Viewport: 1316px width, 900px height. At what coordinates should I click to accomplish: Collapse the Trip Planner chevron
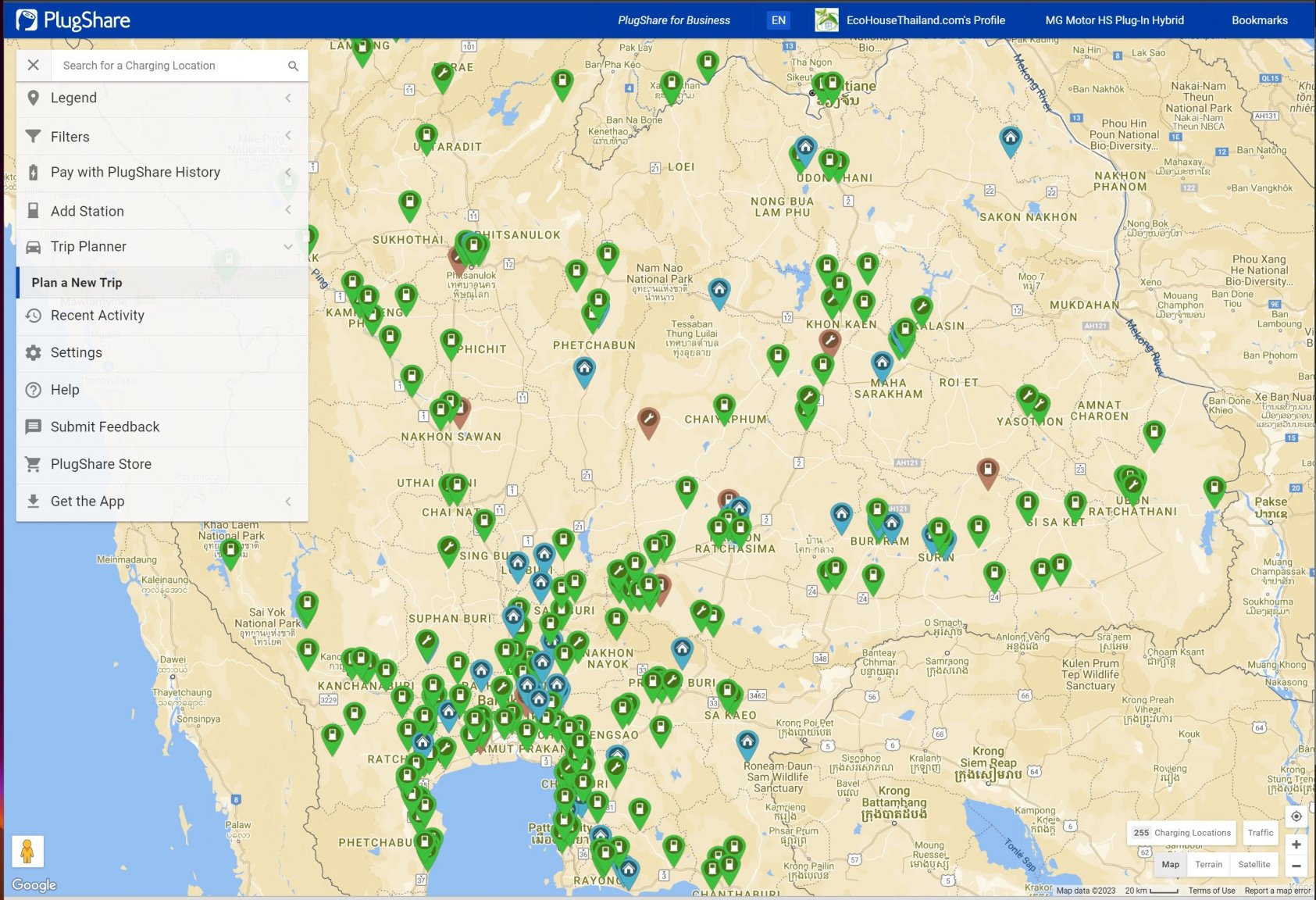click(x=288, y=247)
